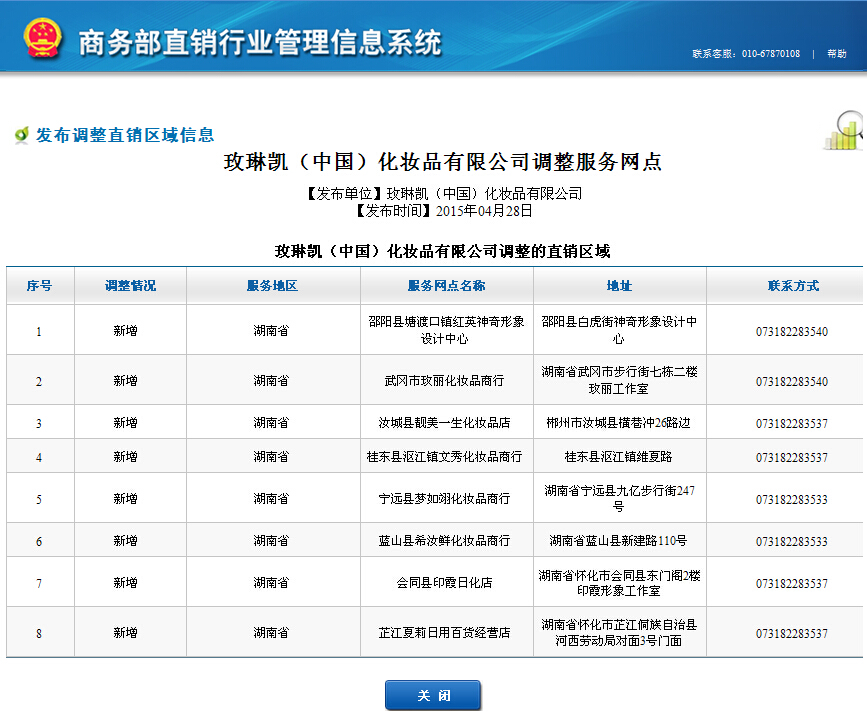Select the 【发布单位】 publisher line

click(445, 194)
